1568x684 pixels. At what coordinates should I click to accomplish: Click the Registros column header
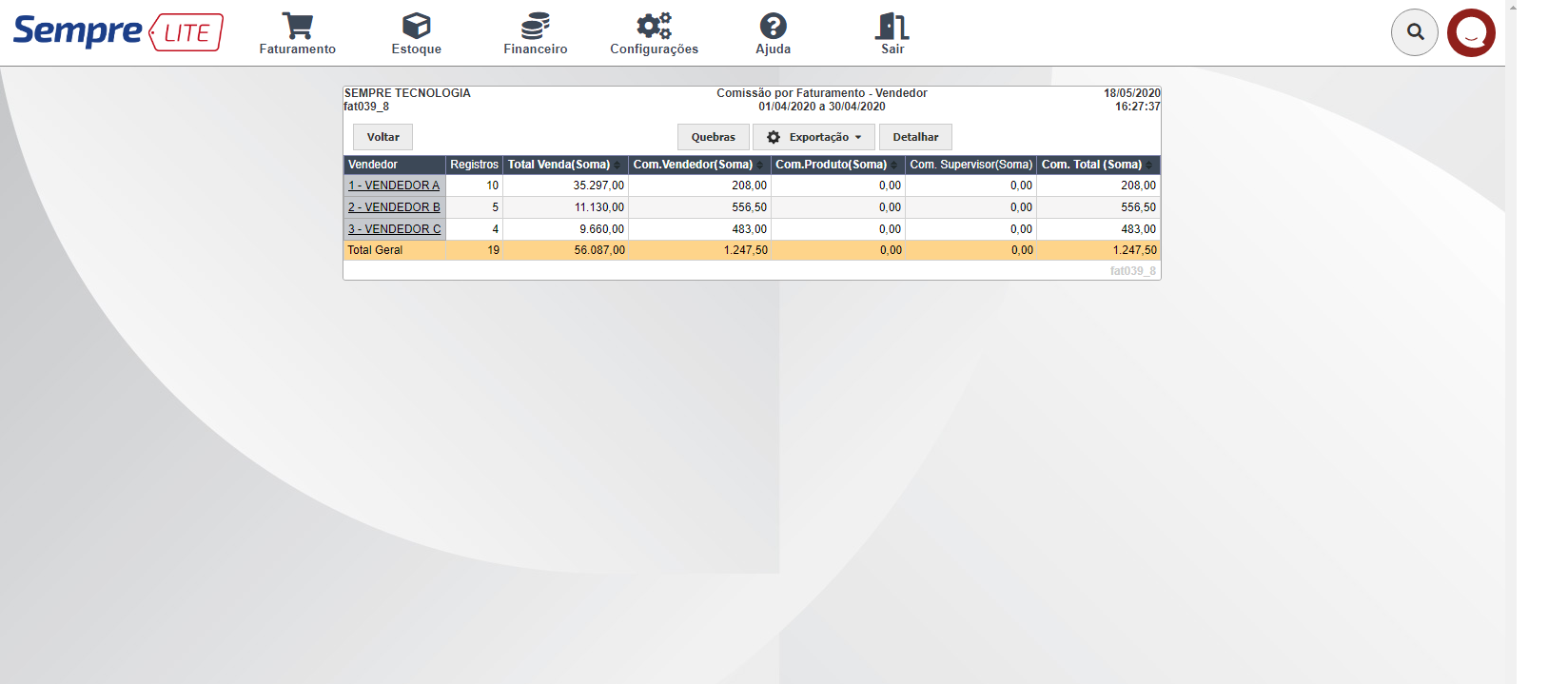point(474,165)
